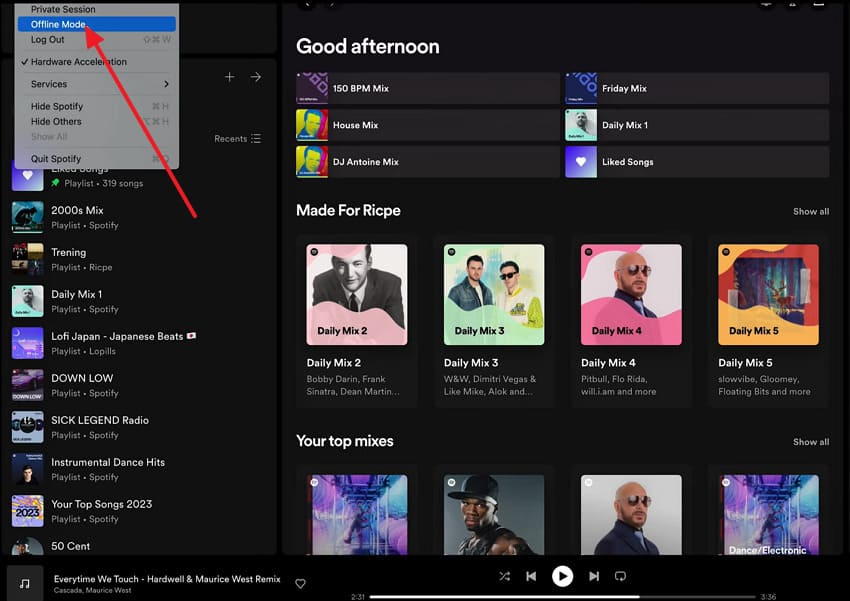Click Liked Songs heart icon tile

coord(581,162)
